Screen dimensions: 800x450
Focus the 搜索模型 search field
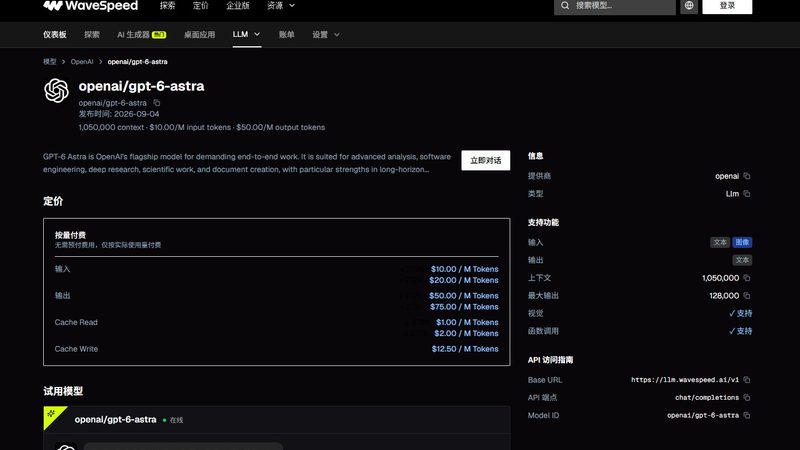coord(615,6)
